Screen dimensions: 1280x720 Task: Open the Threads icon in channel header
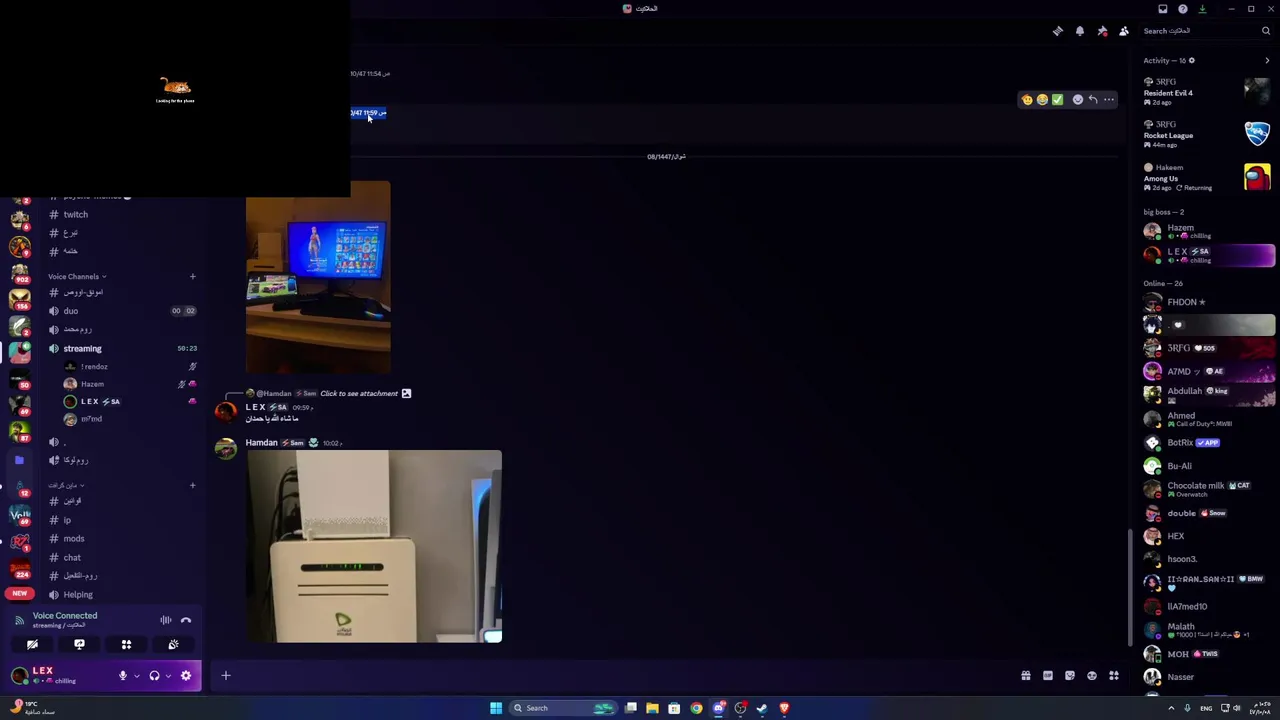(x=1058, y=31)
